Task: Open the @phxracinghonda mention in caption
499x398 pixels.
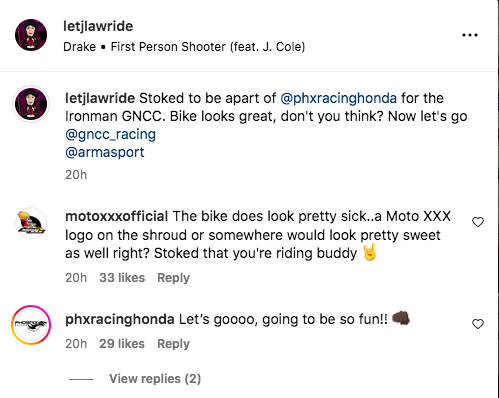Action: [338, 98]
